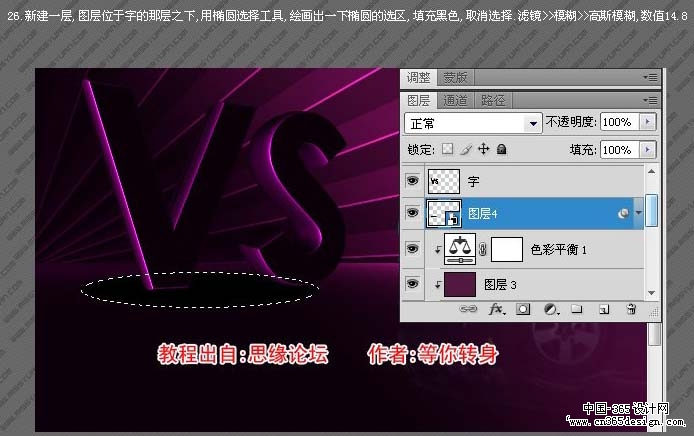Open the 调整 panel options menu icon
Viewport: 694px width, 436px height.
pos(651,77)
